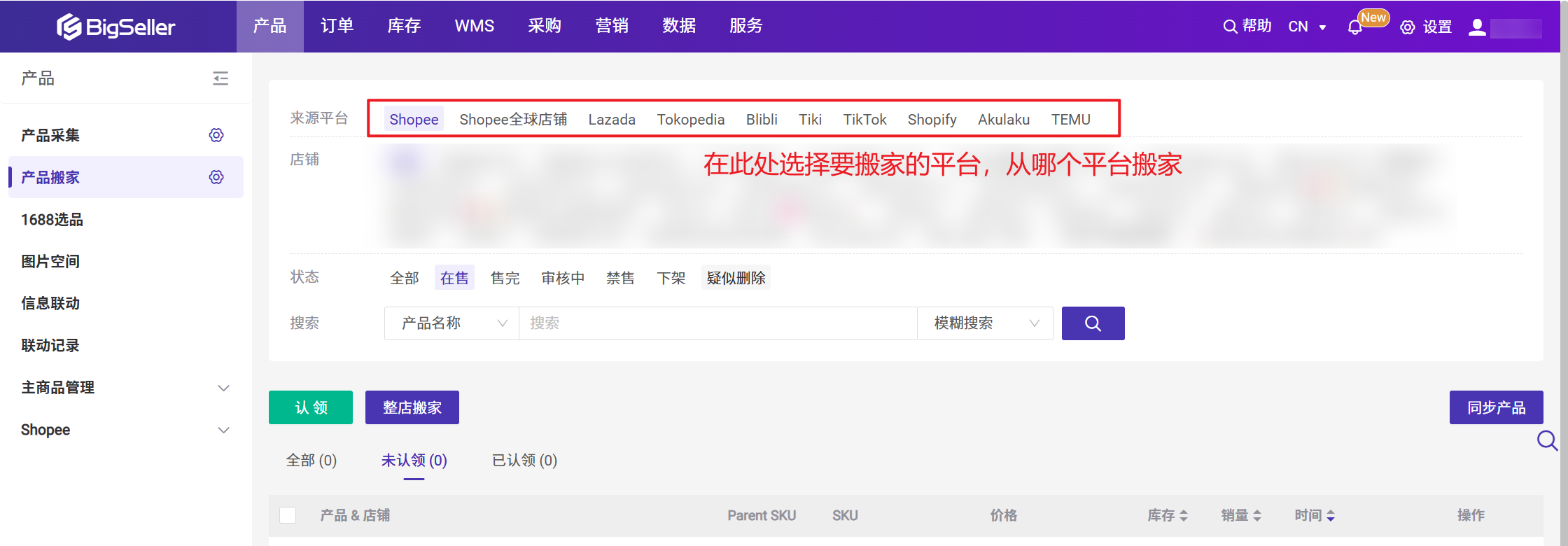1568x546 pixels.
Task: Click the 帮助 search icon
Action: point(1230,27)
